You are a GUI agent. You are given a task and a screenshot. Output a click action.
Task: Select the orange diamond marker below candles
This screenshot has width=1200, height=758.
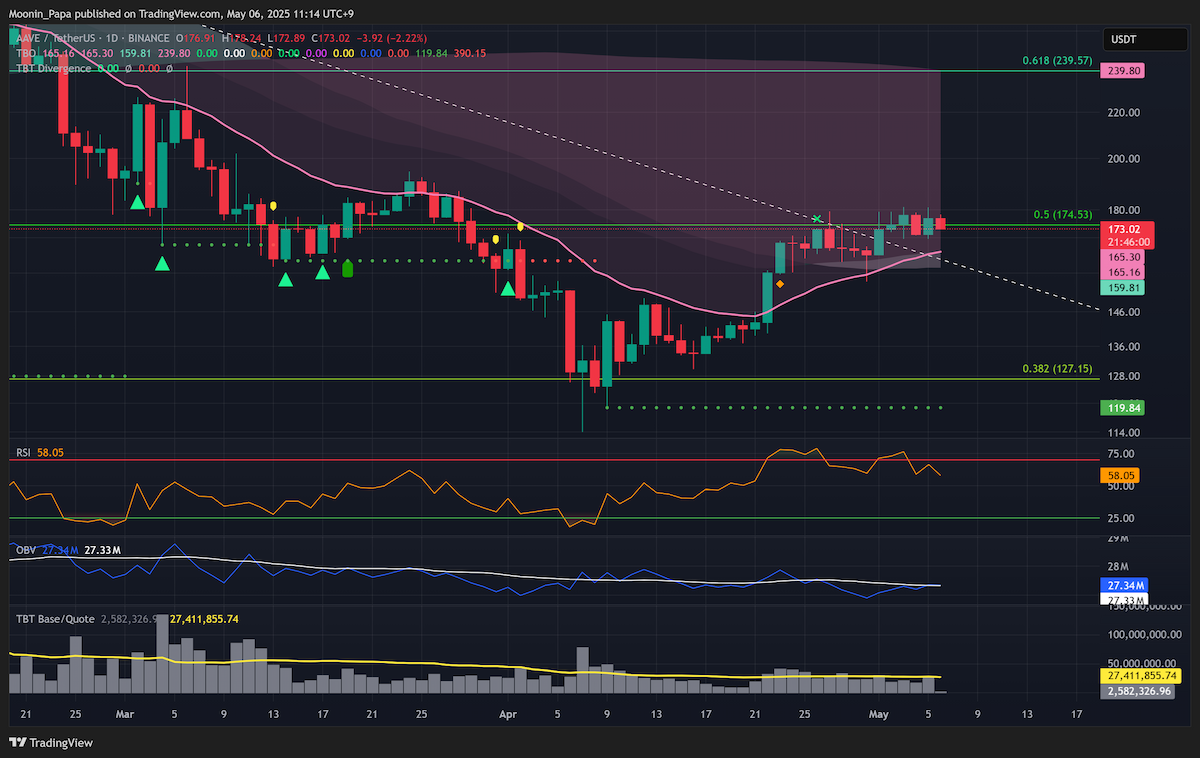point(780,284)
